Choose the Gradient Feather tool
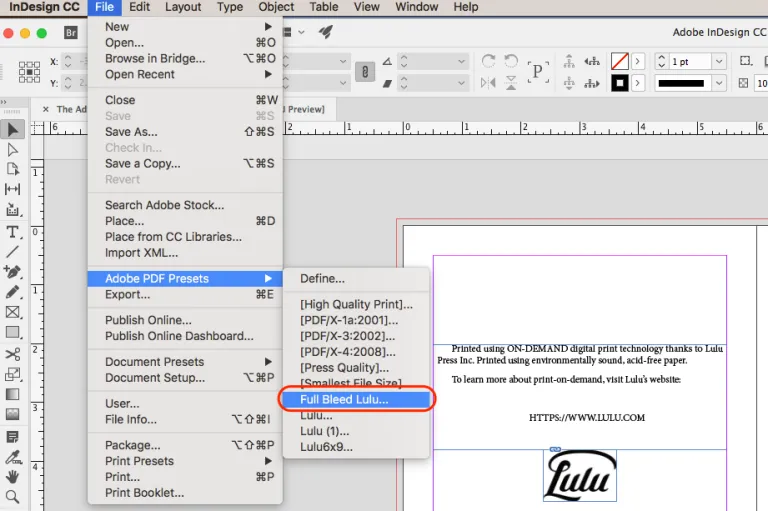 pyautogui.click(x=13, y=414)
